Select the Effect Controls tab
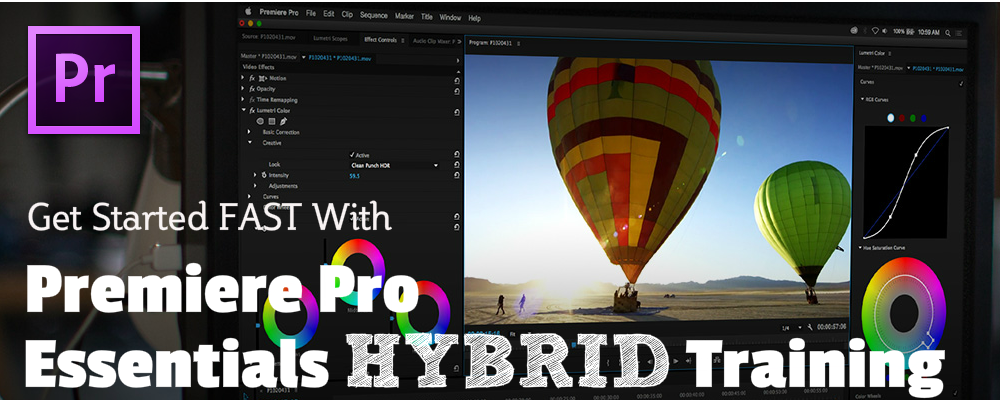 [x=380, y=40]
